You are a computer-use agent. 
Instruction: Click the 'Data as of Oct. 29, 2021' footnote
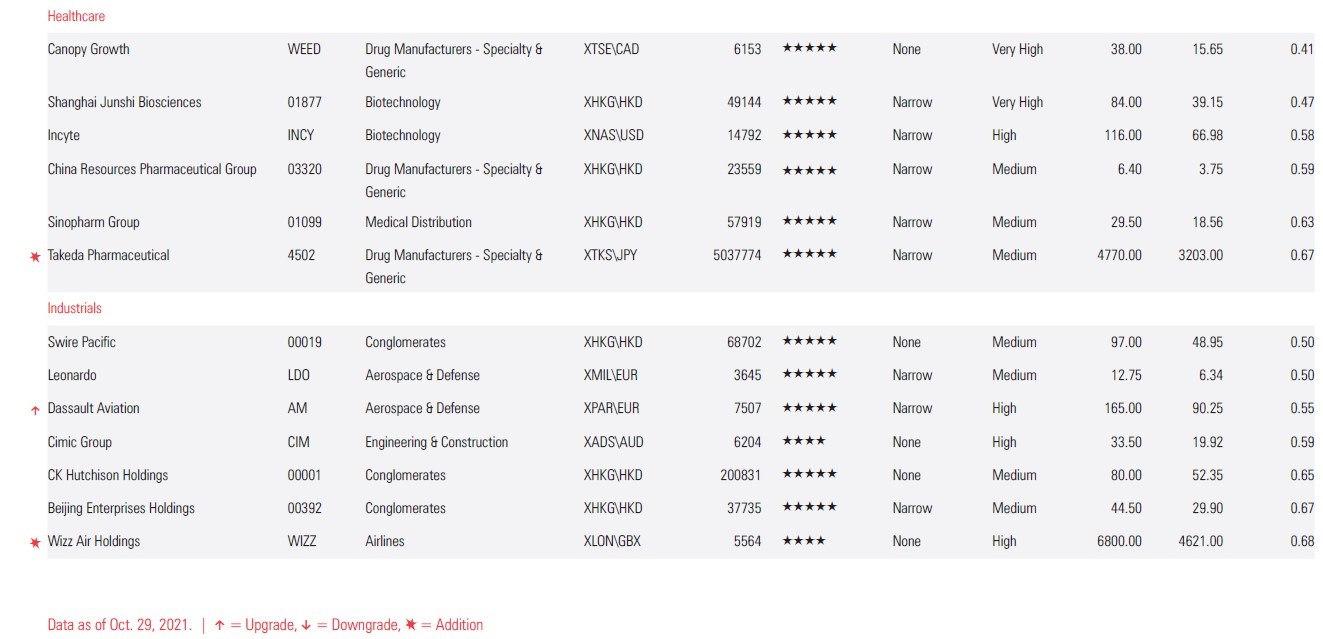coord(119,625)
